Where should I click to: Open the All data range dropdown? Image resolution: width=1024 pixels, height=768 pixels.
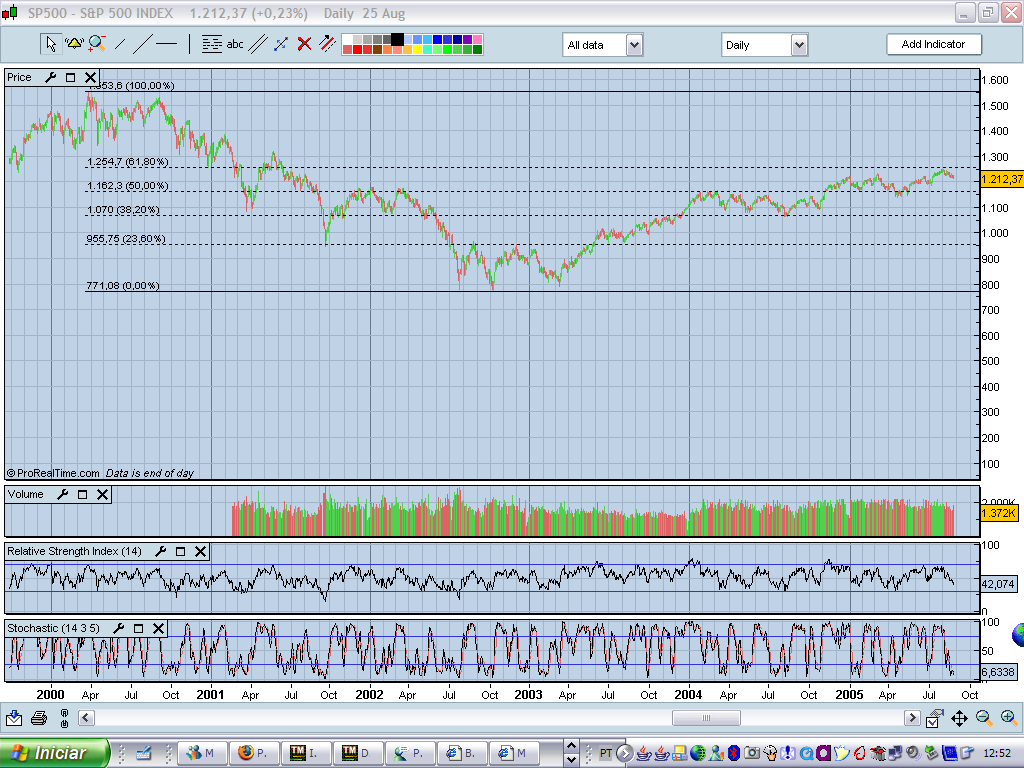(634, 45)
